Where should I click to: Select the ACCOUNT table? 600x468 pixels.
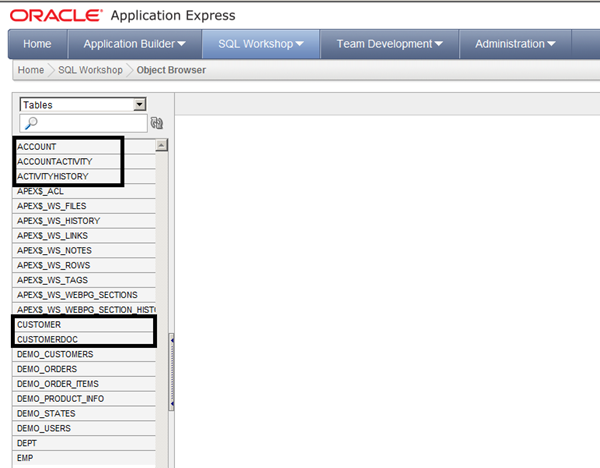click(x=84, y=147)
